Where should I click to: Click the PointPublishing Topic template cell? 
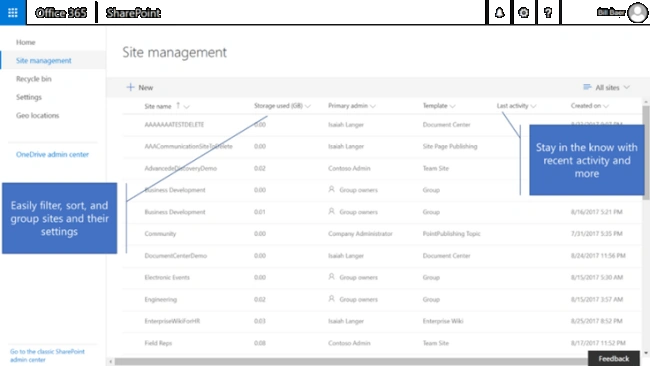pos(451,234)
